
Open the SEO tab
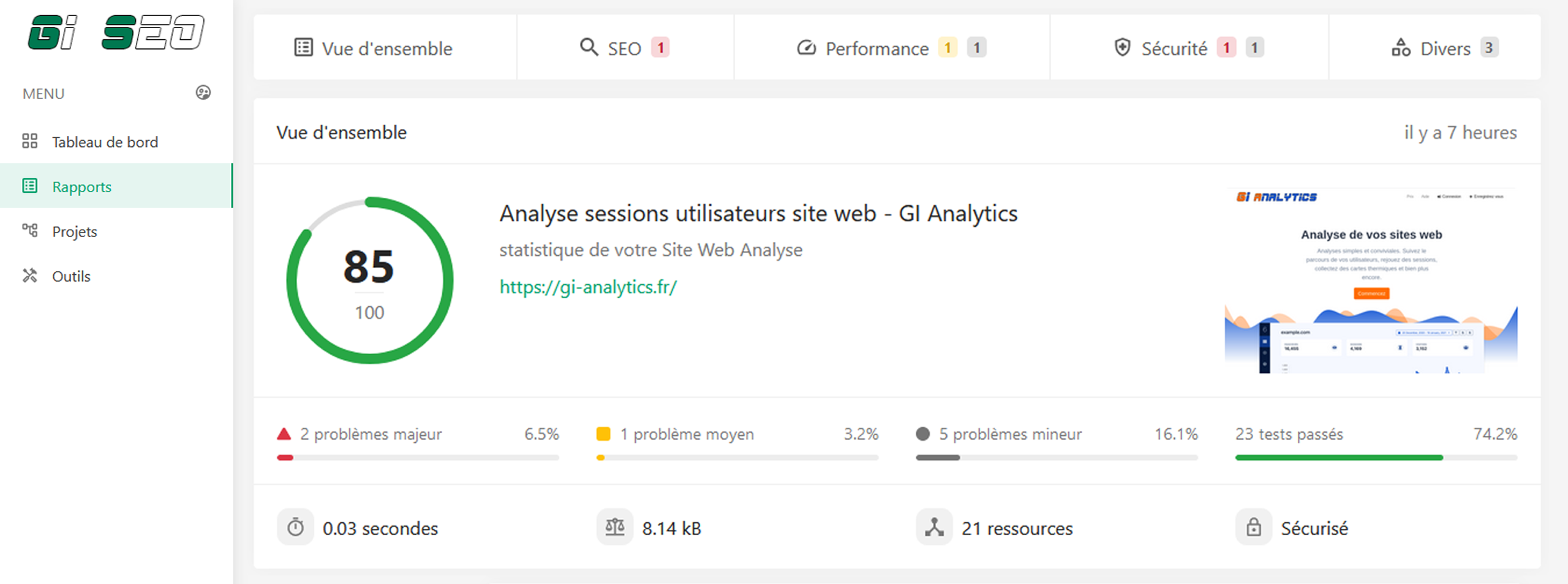625,48
